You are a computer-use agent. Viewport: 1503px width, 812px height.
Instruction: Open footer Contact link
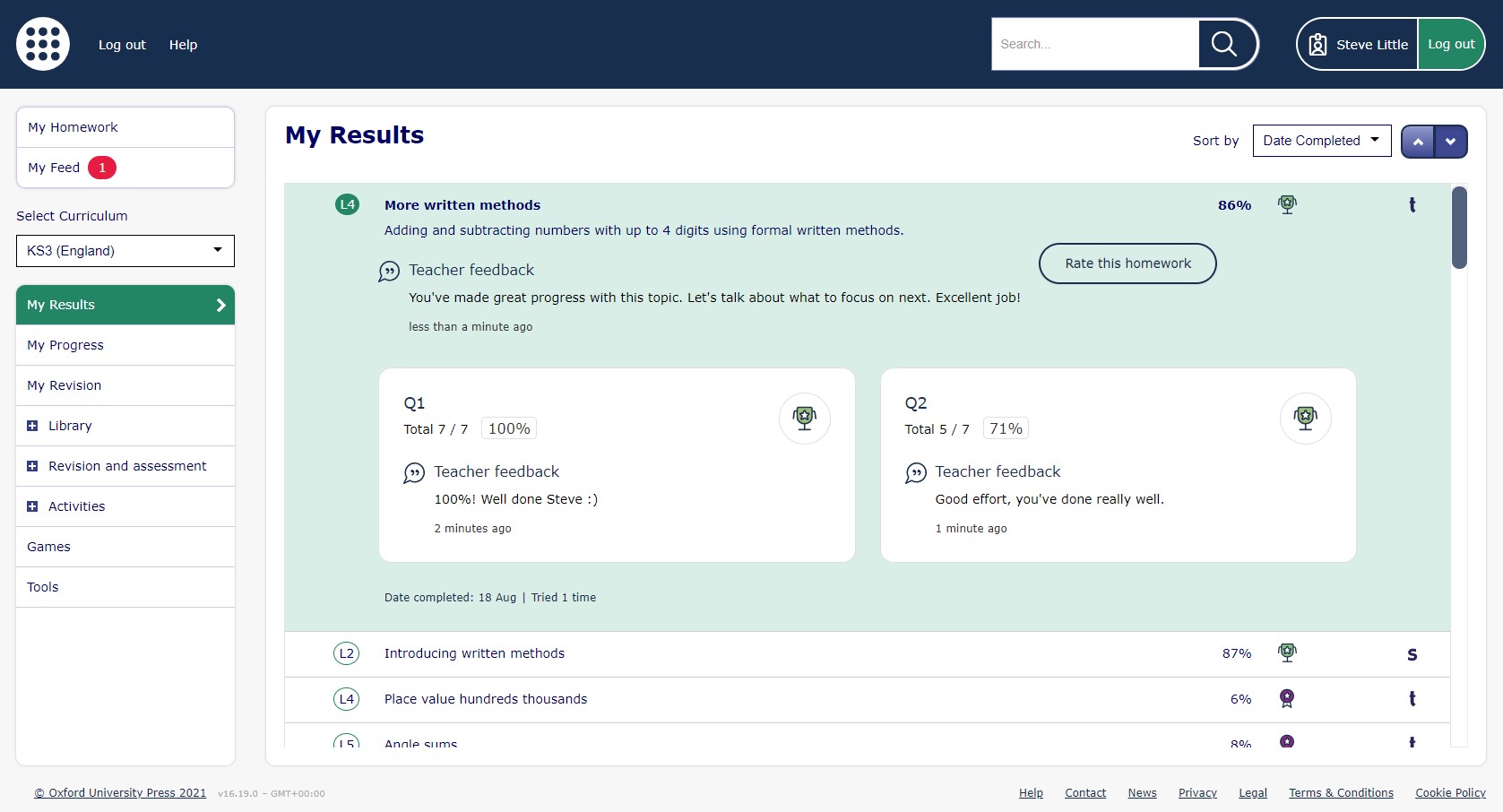coord(1085,793)
